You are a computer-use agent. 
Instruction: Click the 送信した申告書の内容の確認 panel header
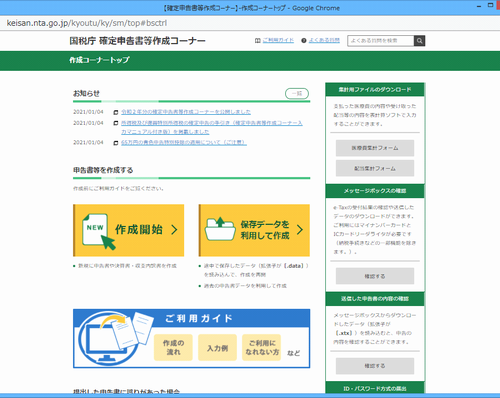(x=375, y=299)
